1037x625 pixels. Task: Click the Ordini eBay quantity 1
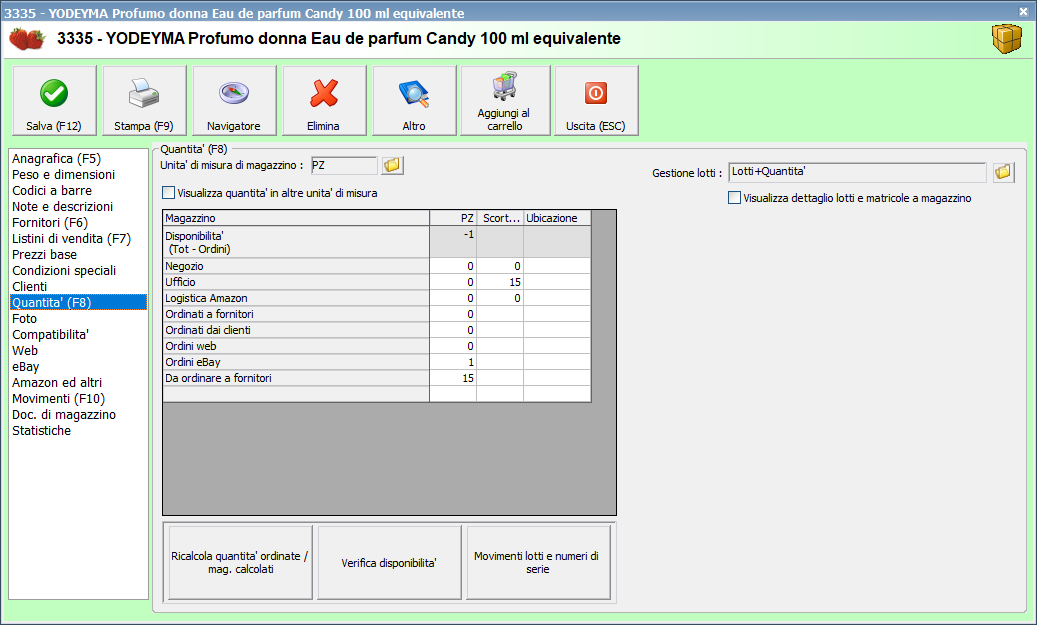pos(453,362)
